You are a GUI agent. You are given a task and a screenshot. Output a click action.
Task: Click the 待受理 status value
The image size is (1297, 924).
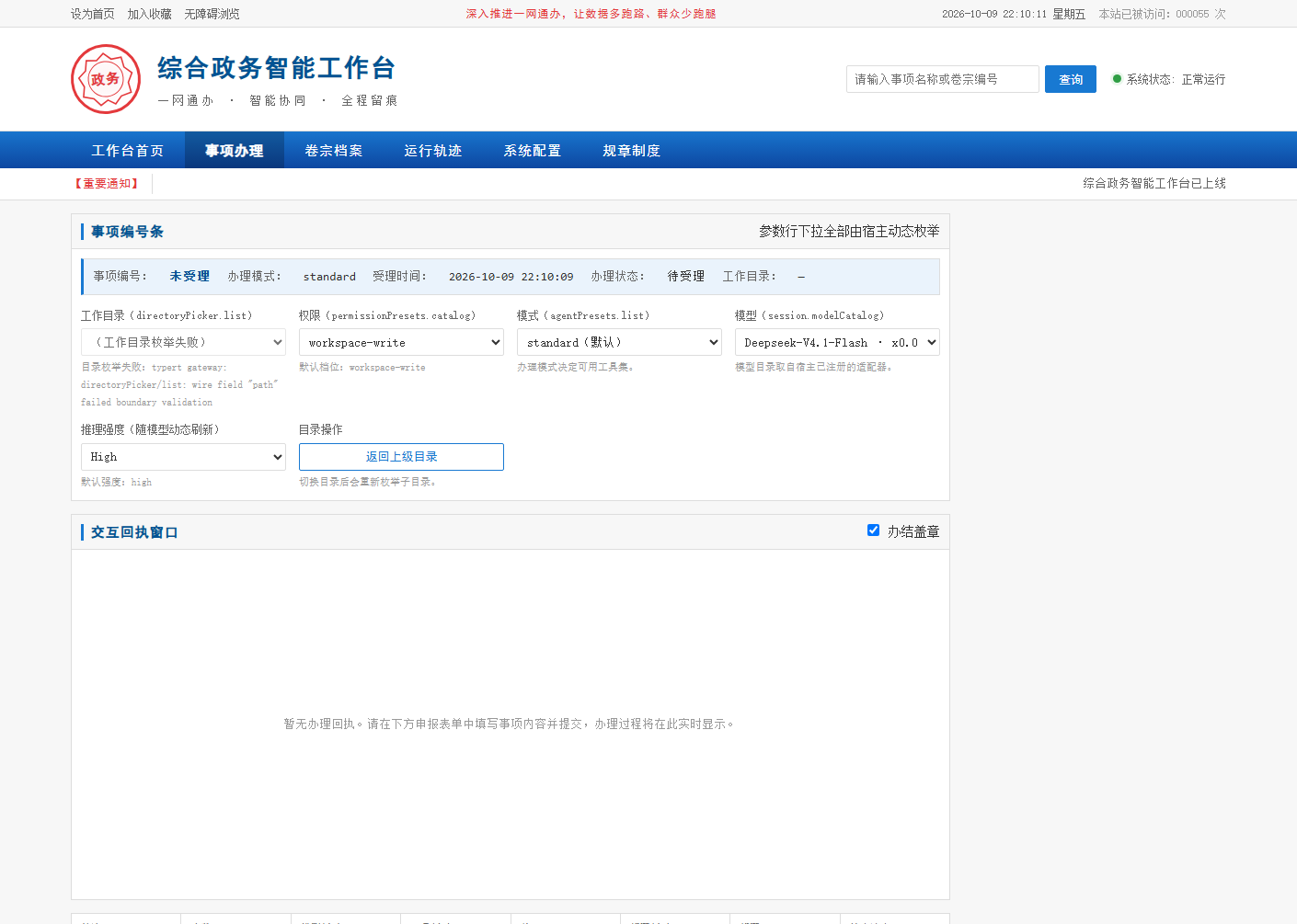686,276
